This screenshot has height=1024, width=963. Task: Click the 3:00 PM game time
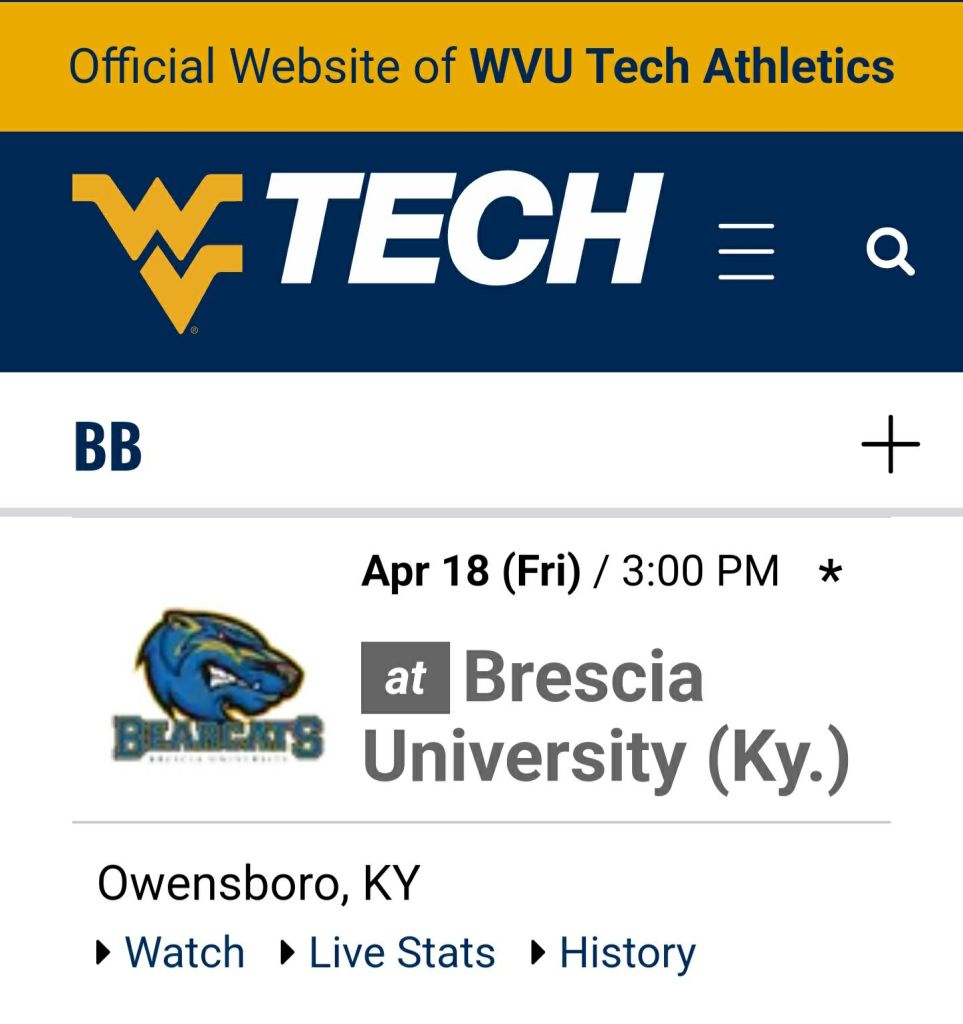point(700,572)
